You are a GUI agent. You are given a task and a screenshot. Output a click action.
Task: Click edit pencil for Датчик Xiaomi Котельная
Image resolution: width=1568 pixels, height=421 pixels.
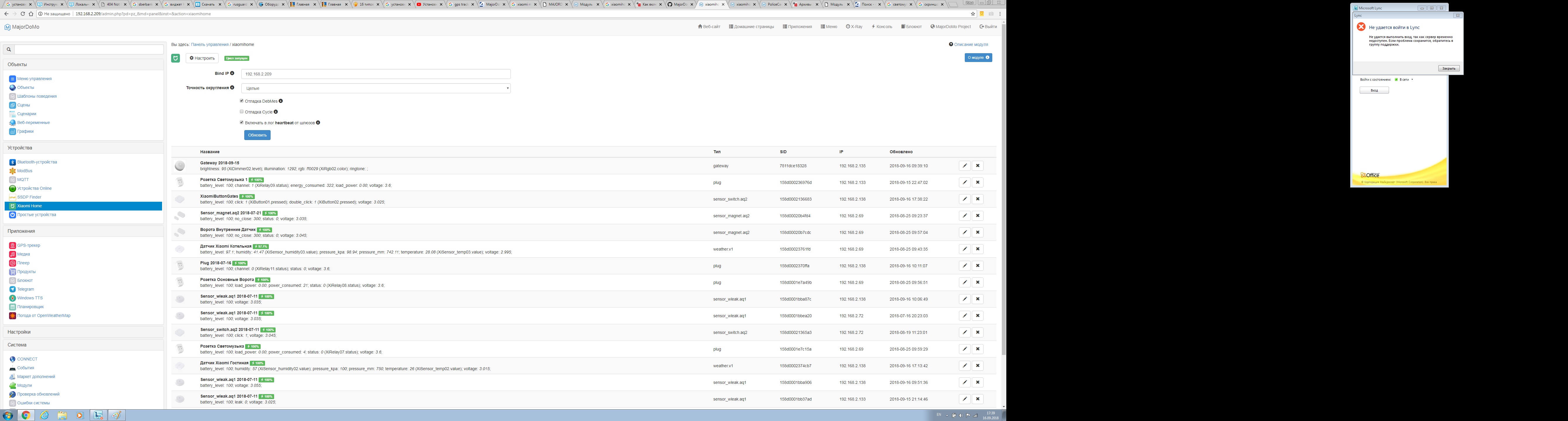(964, 249)
